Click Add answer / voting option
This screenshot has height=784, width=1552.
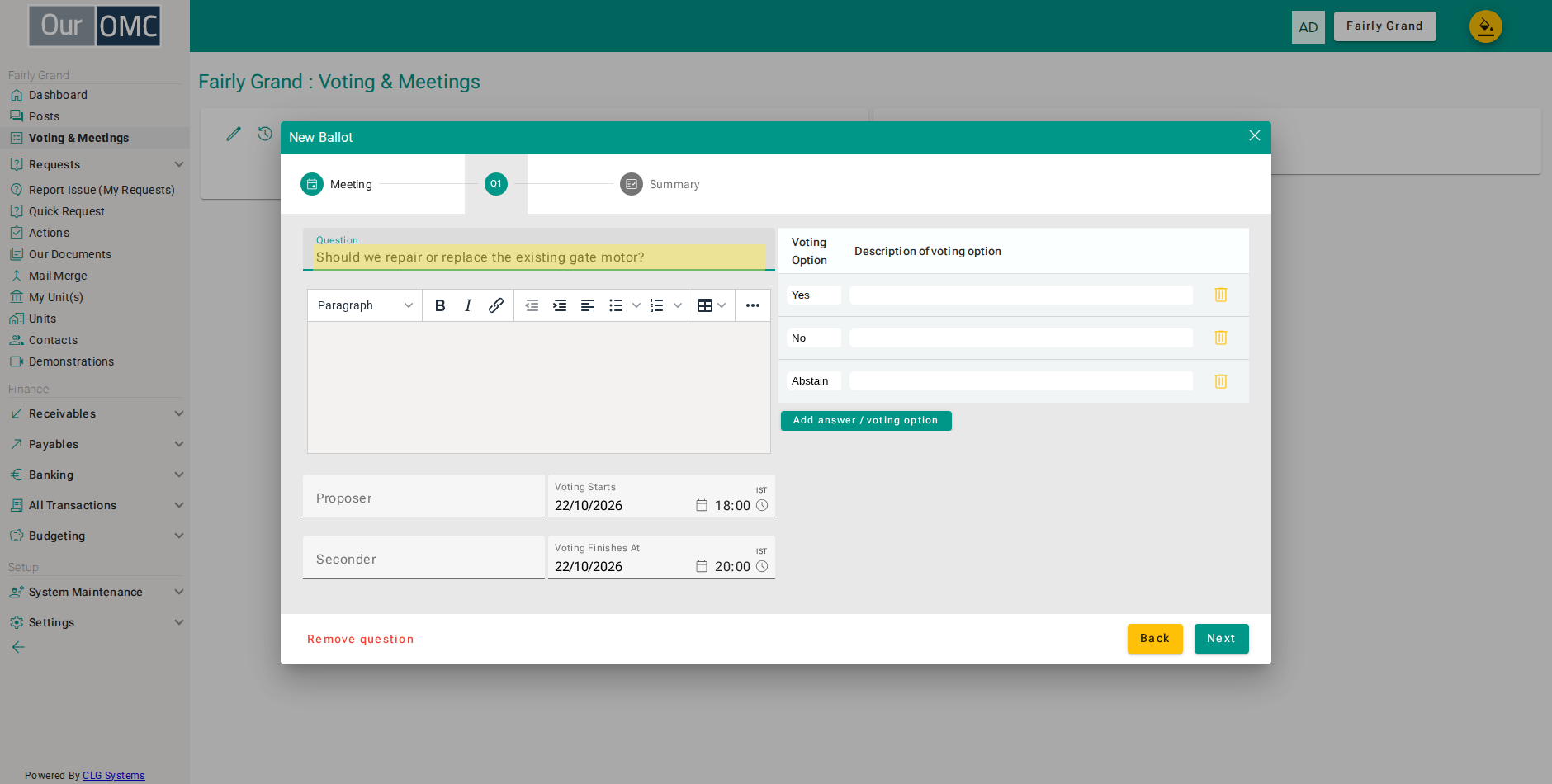866,421
